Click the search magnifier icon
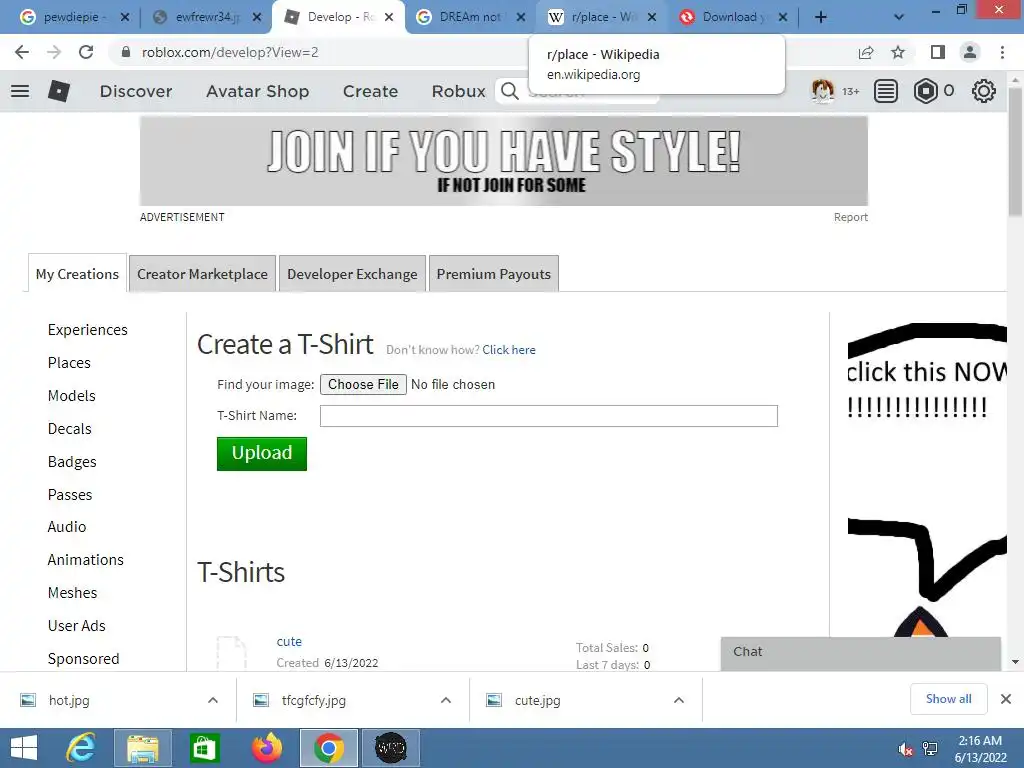 coord(510,91)
